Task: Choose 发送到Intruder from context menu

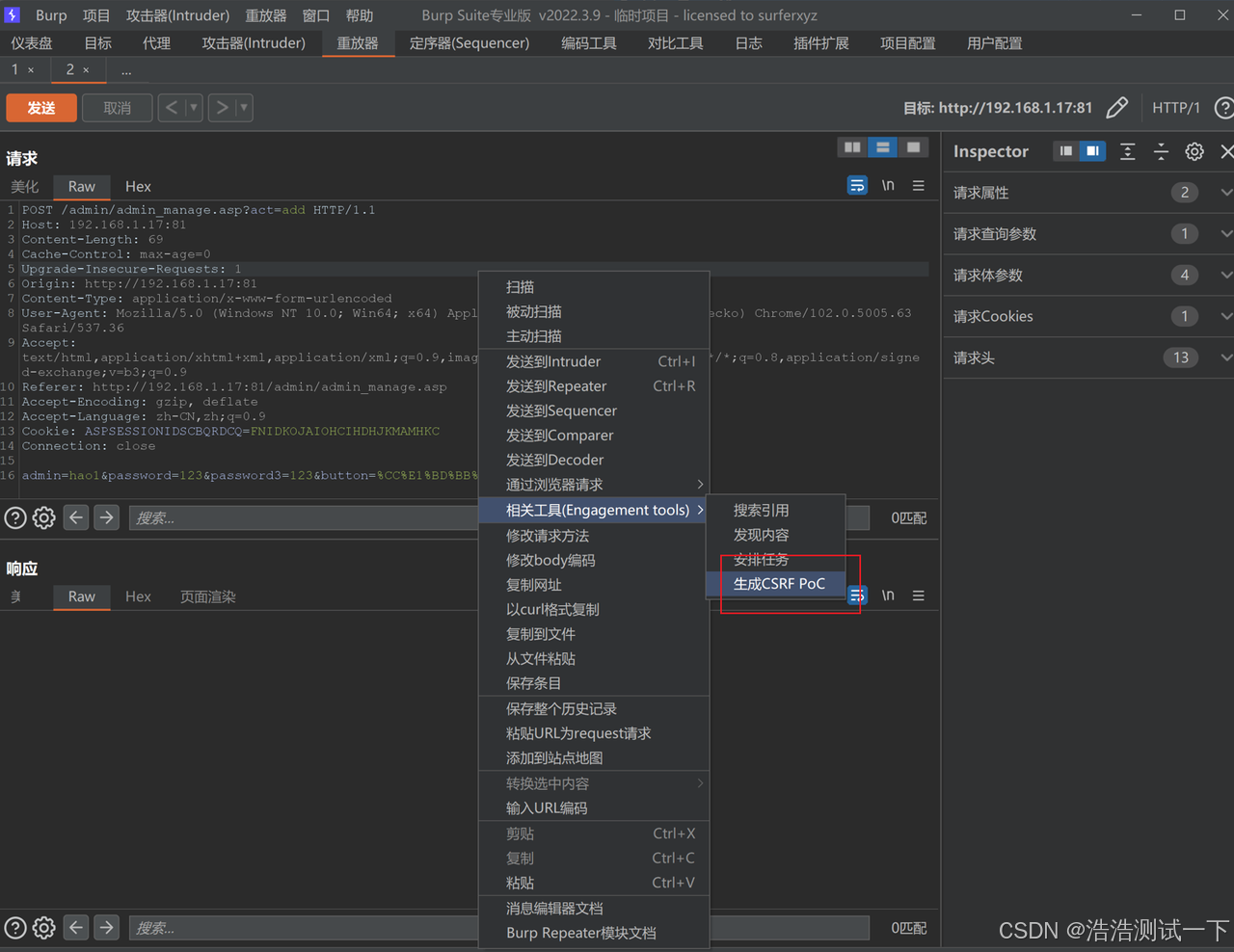Action: [x=594, y=361]
